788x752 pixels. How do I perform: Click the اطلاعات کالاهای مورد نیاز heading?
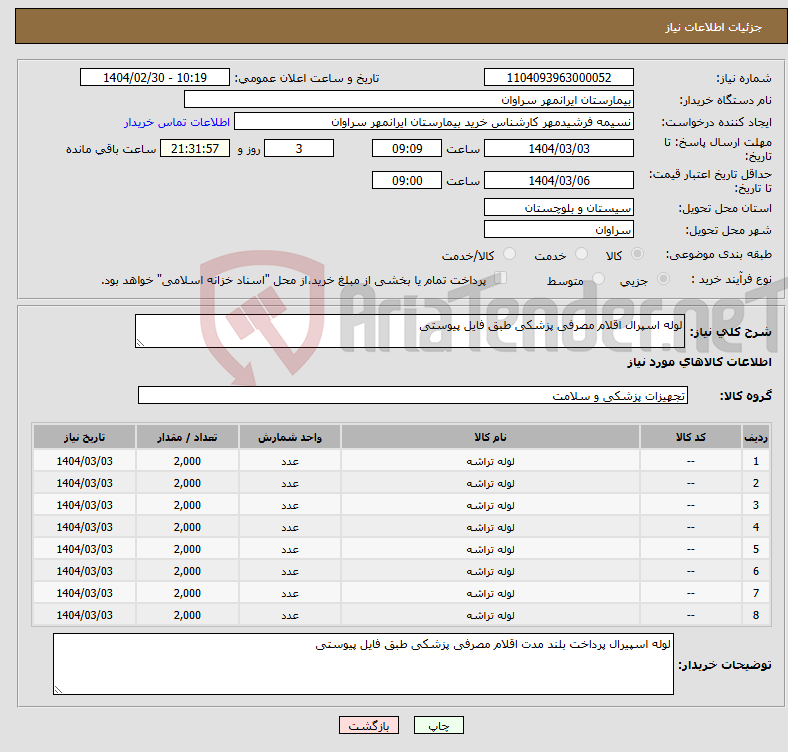pyautogui.click(x=699, y=362)
